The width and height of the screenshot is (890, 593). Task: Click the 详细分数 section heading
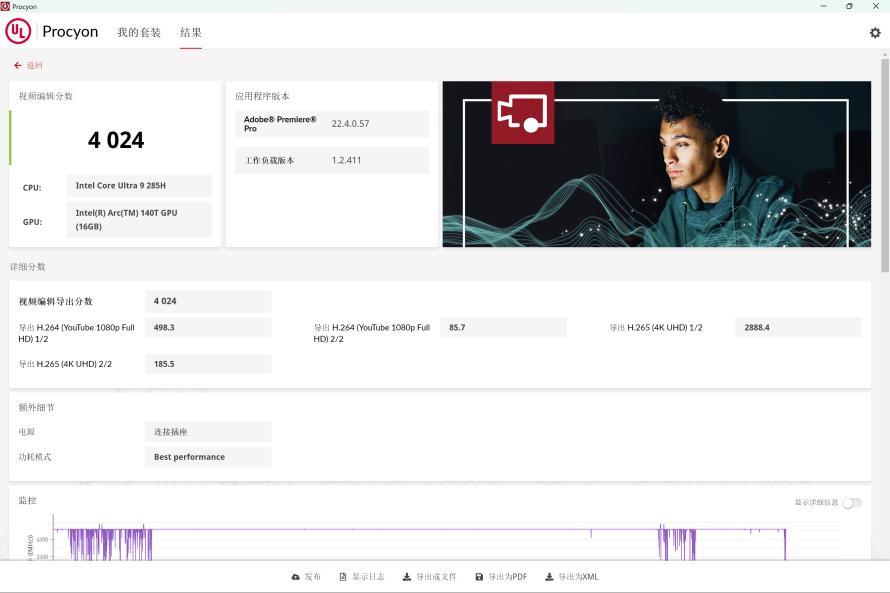[x=27, y=267]
